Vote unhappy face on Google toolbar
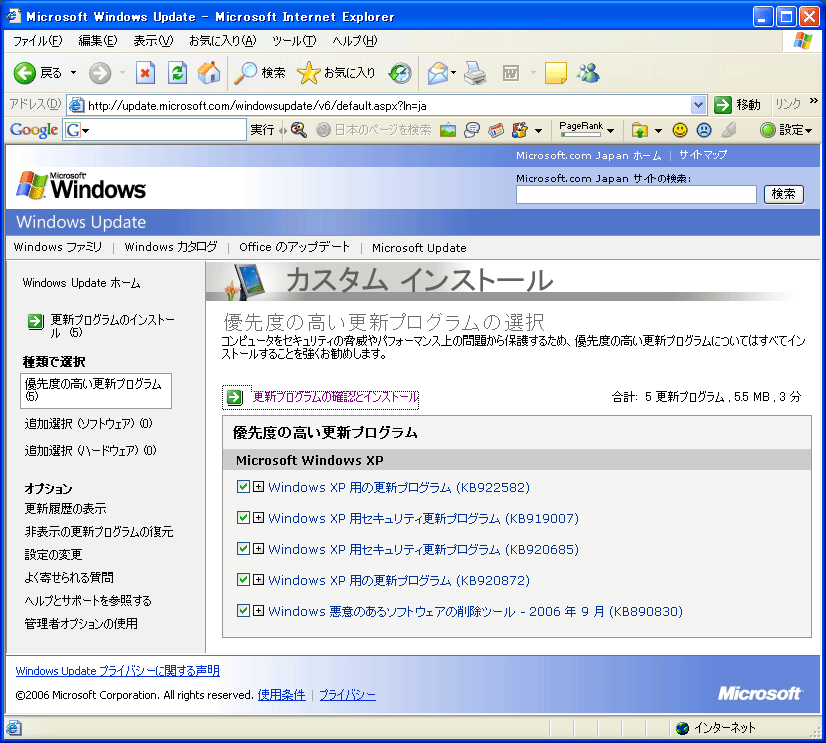This screenshot has height=743, width=826. [704, 130]
